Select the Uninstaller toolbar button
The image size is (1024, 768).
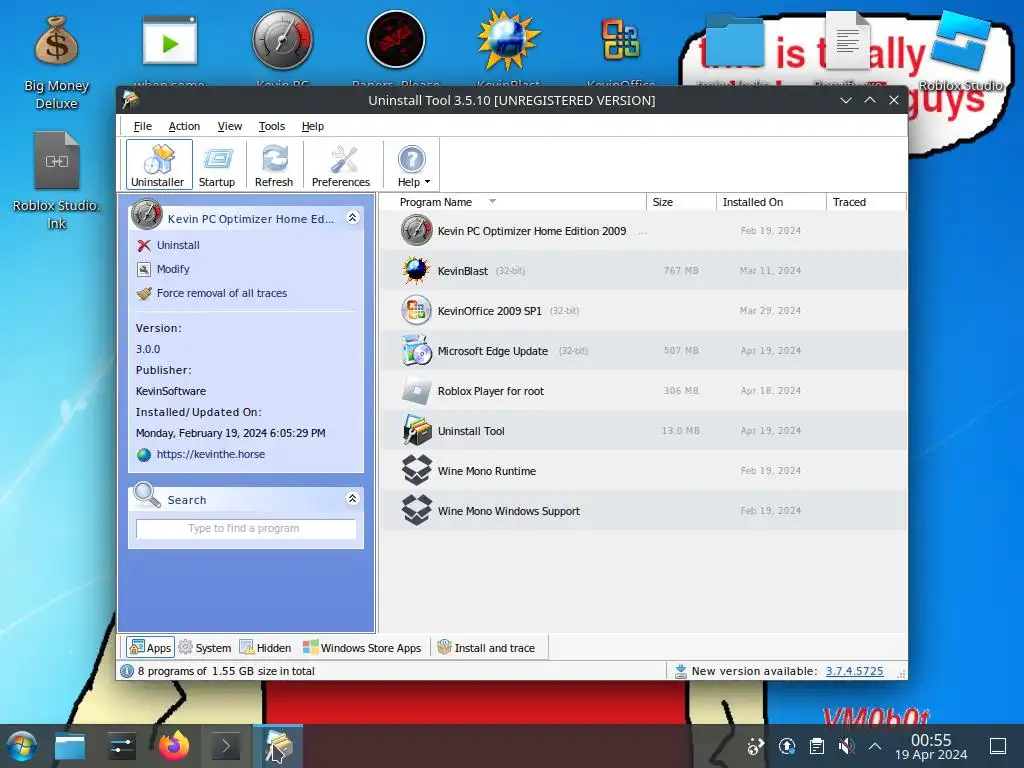click(159, 165)
